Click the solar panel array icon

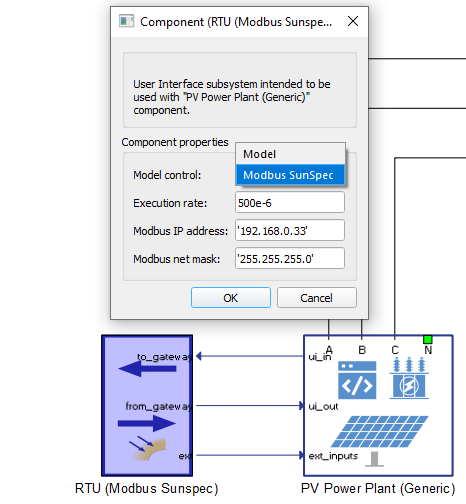pyautogui.click(x=379, y=431)
